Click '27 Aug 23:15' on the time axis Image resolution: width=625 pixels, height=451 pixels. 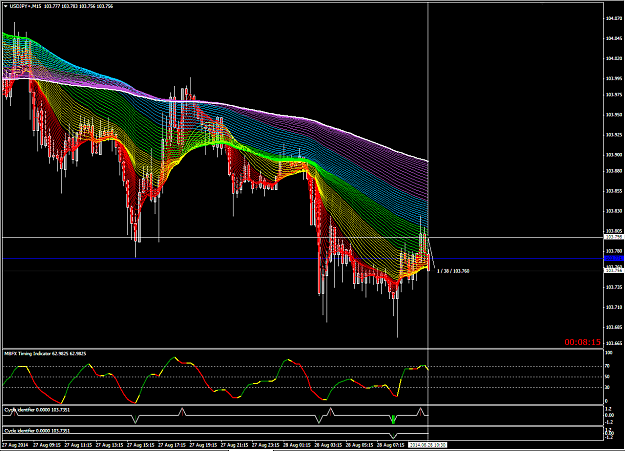(x=266, y=445)
